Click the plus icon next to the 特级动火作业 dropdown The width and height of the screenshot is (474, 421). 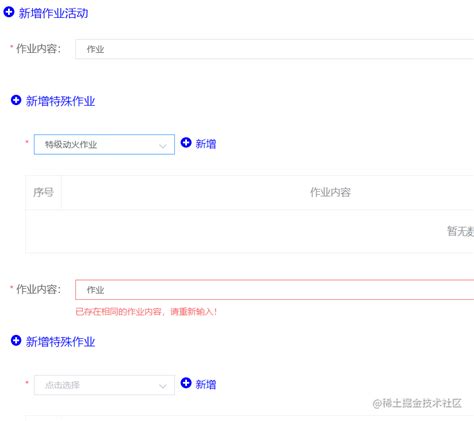[x=186, y=143]
